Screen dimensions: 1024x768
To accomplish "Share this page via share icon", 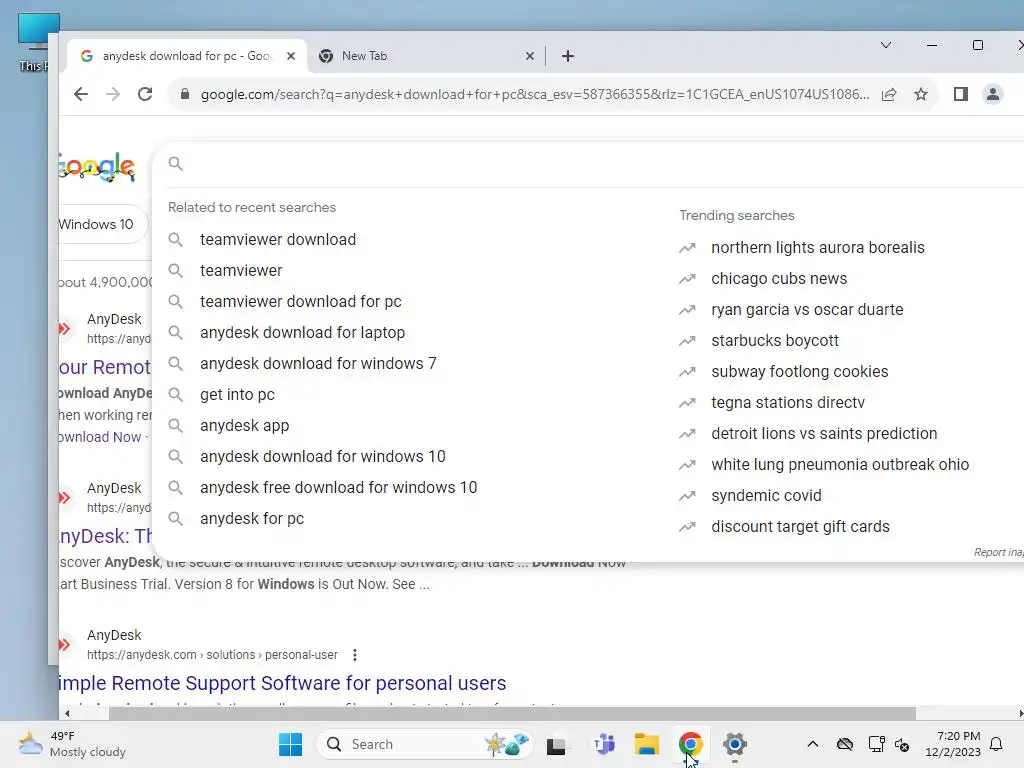I will (x=889, y=94).
